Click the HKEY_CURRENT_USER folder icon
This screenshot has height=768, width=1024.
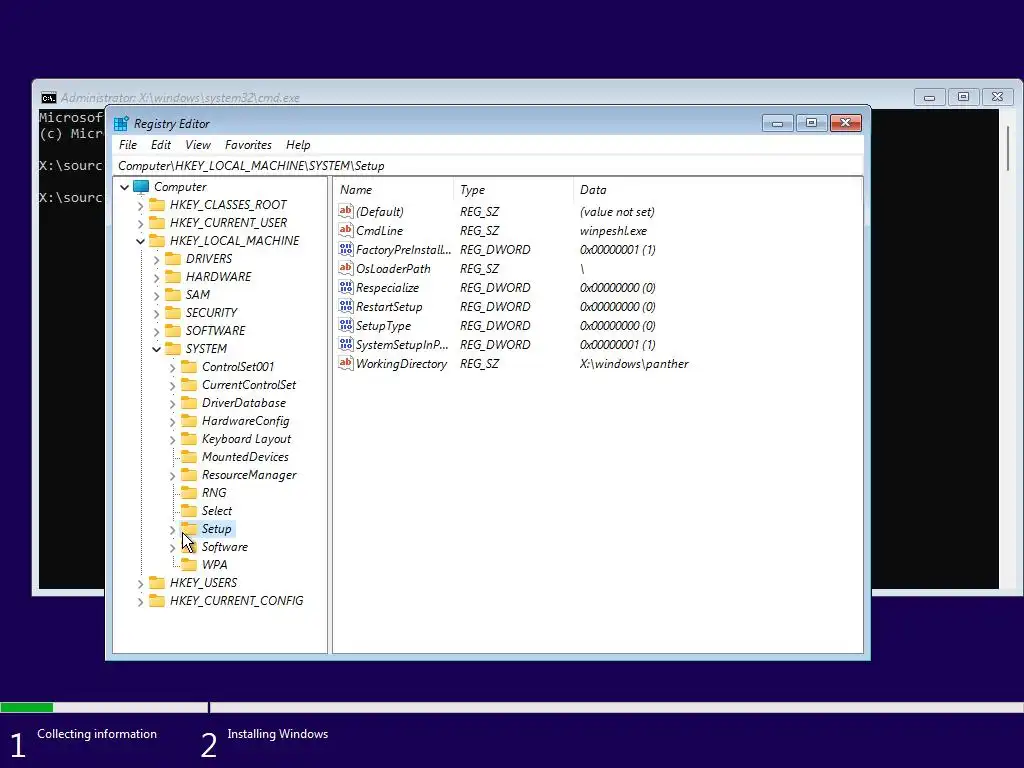157,223
